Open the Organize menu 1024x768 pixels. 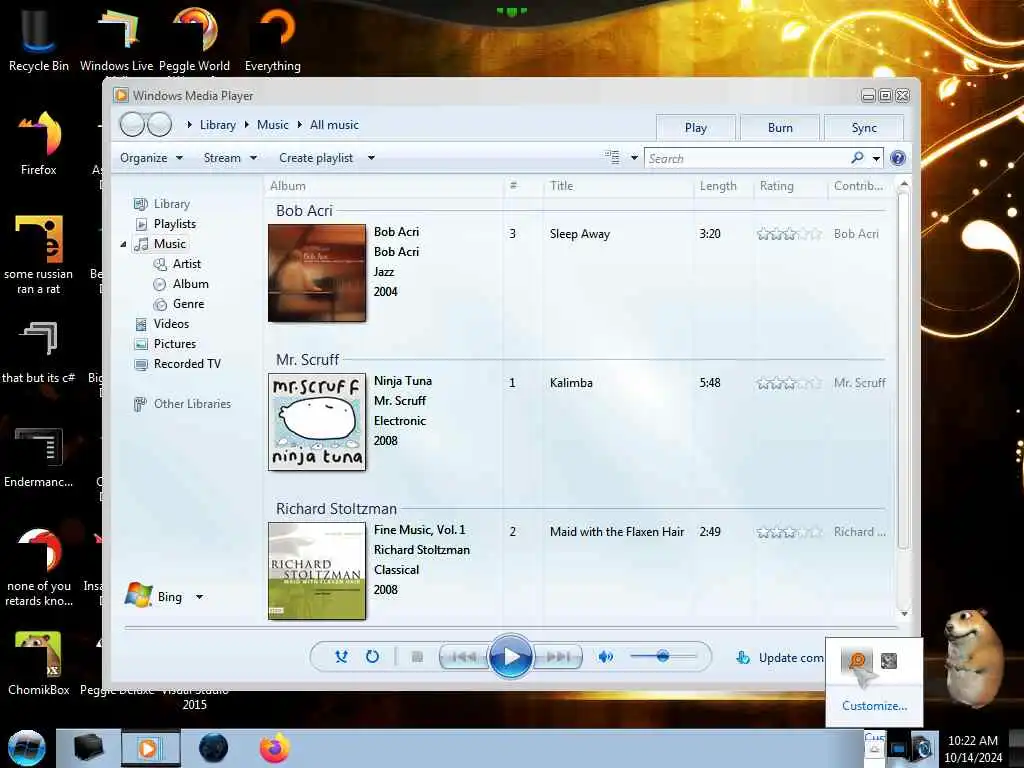tap(152, 158)
